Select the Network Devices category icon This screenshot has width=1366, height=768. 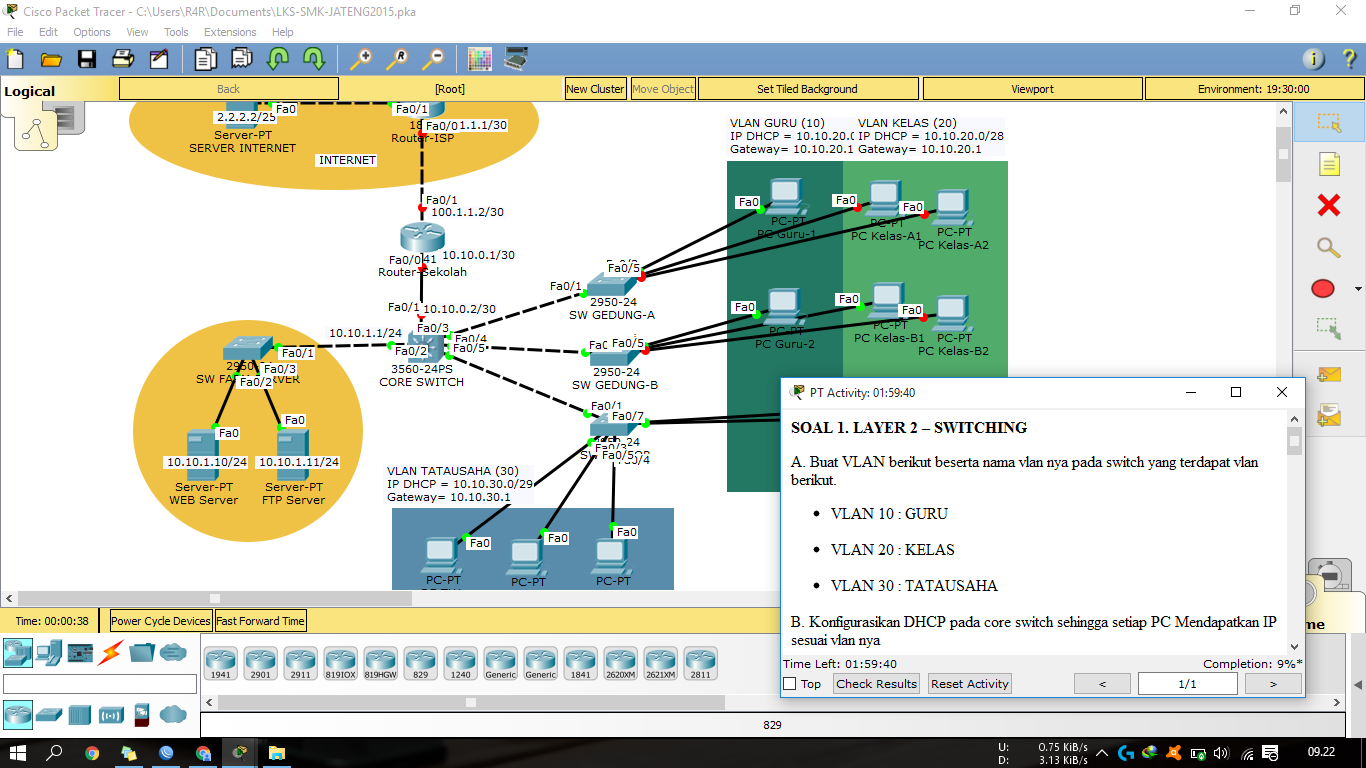(x=16, y=653)
